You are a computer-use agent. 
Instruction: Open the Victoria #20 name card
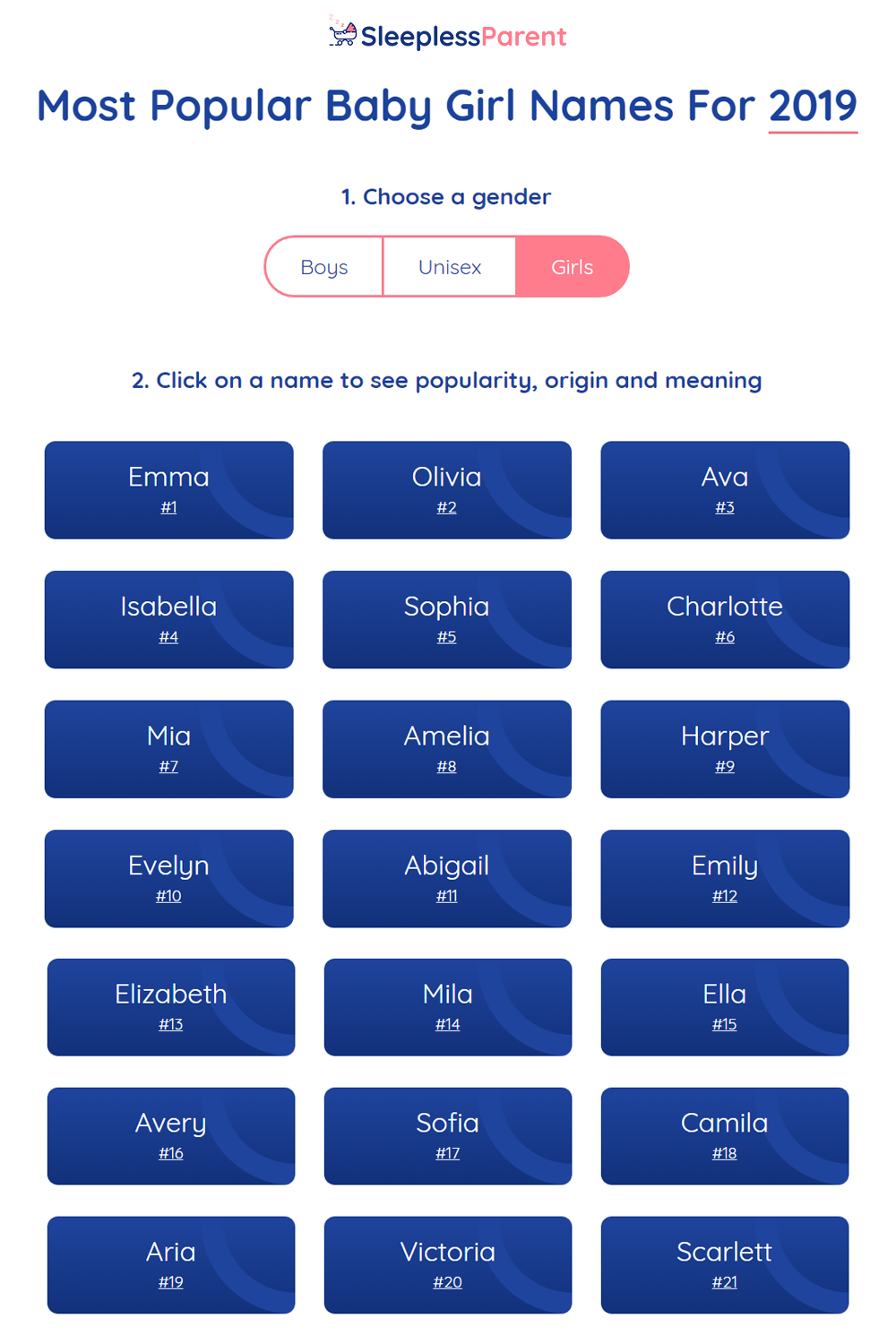click(x=448, y=1265)
